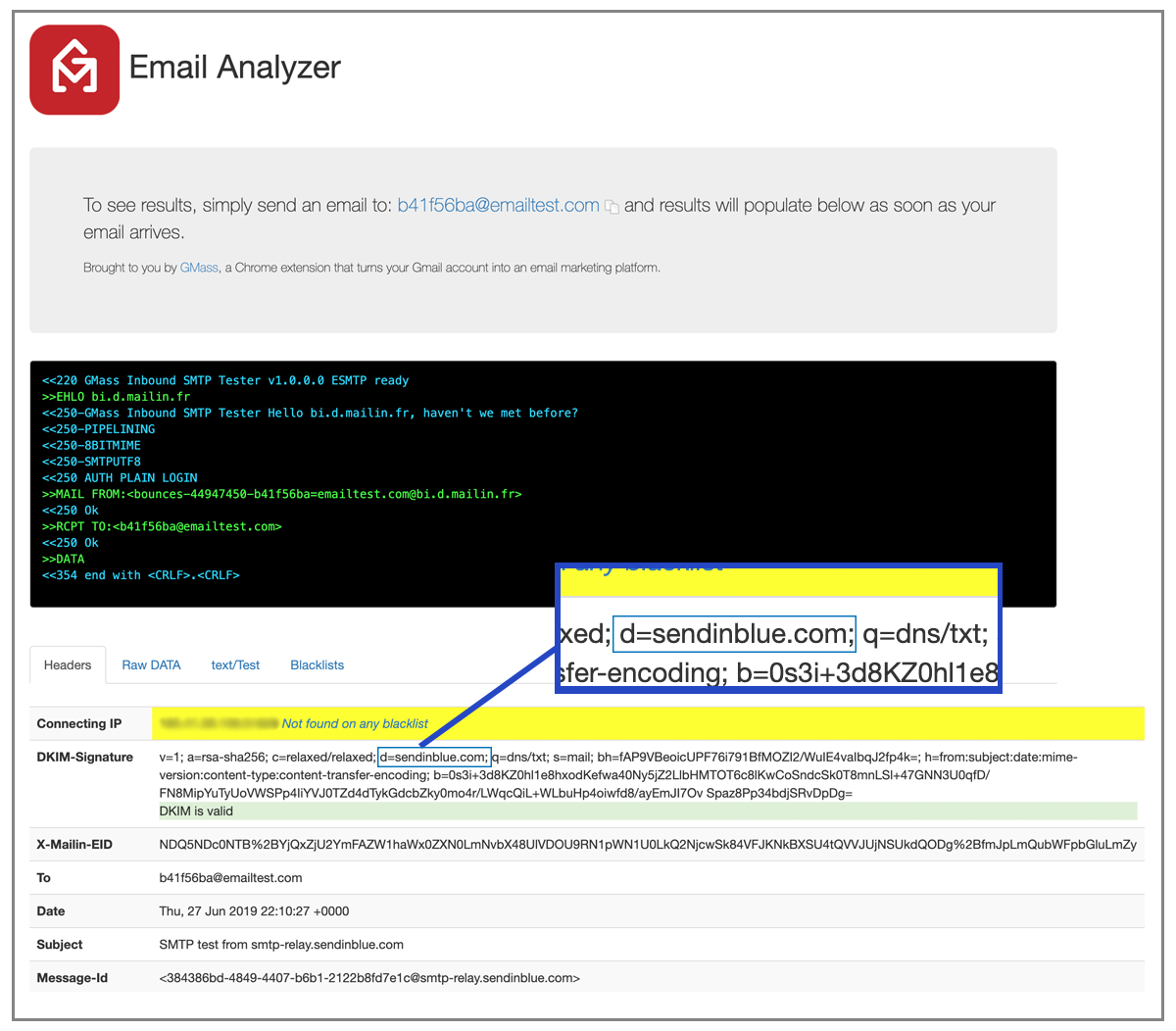Click 'd=sendinblue.com;' in the DKIM signature row
Image resolution: width=1176 pixels, height=1031 pixels.
[433, 757]
